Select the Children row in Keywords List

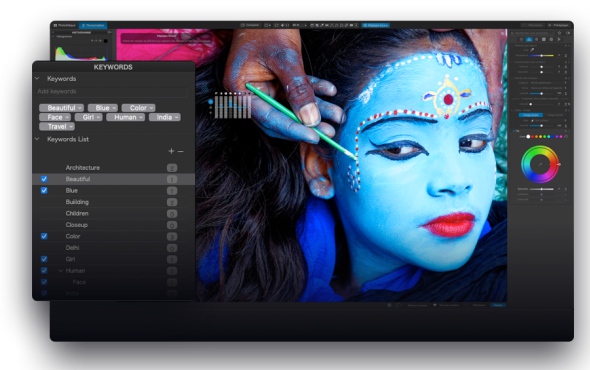[x=114, y=213]
